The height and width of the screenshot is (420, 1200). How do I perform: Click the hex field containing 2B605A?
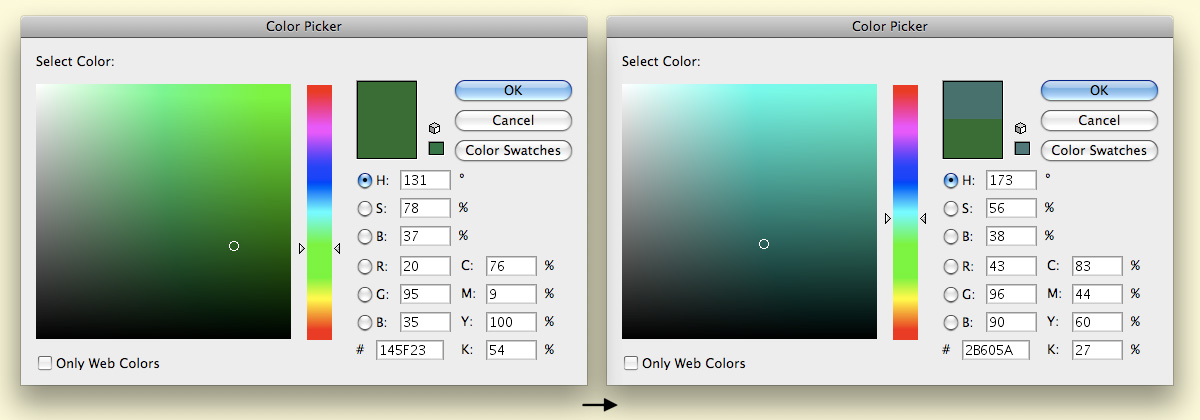coord(996,350)
